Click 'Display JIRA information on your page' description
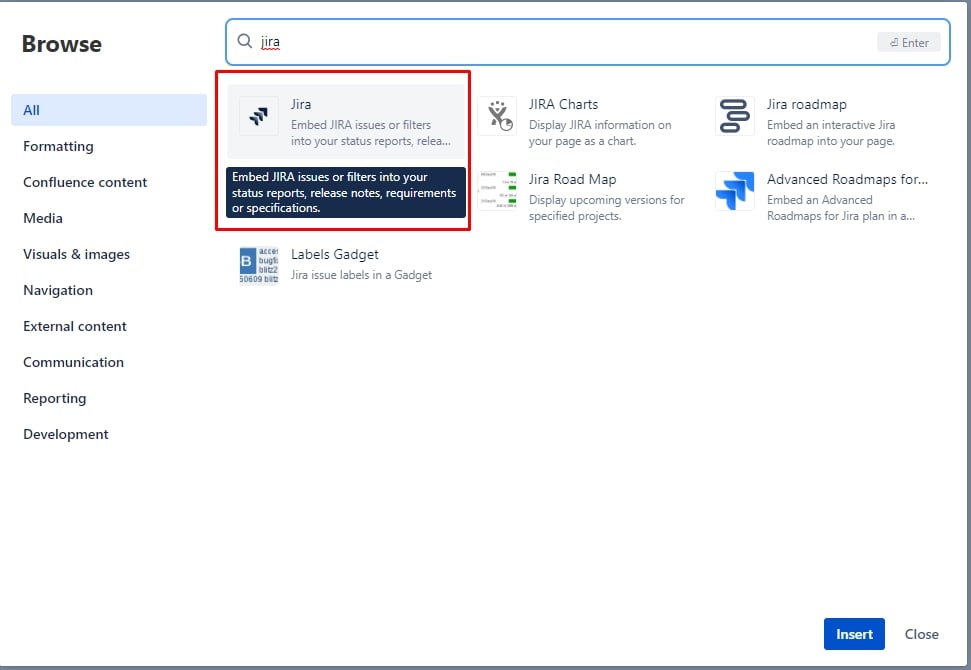 (x=599, y=133)
